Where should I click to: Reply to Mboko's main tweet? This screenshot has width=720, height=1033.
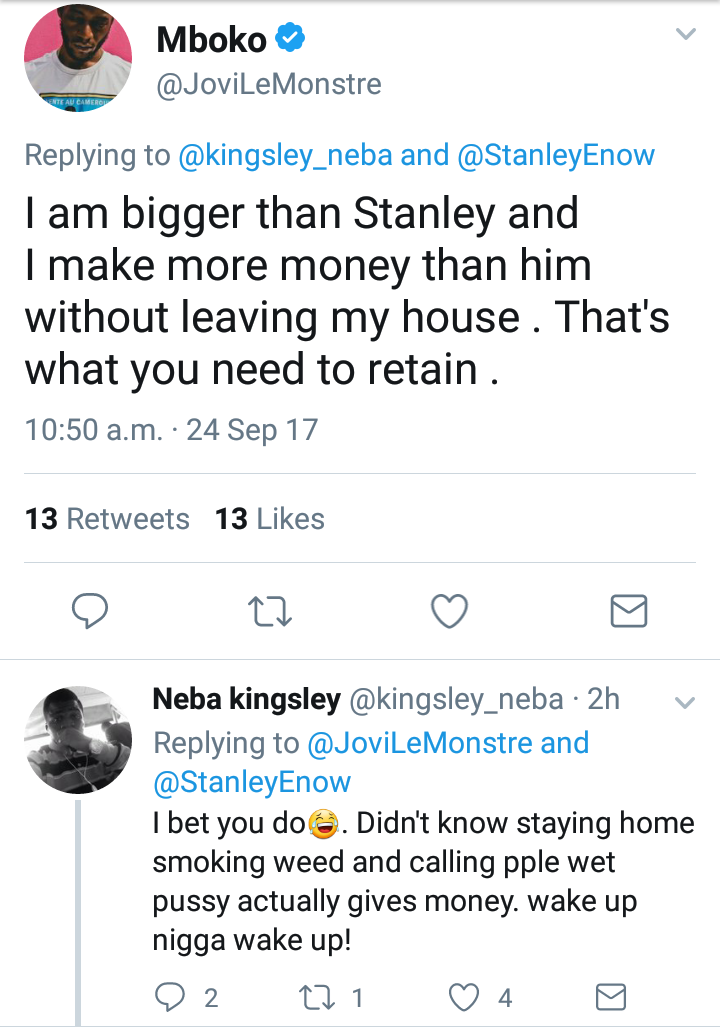pos(90,611)
